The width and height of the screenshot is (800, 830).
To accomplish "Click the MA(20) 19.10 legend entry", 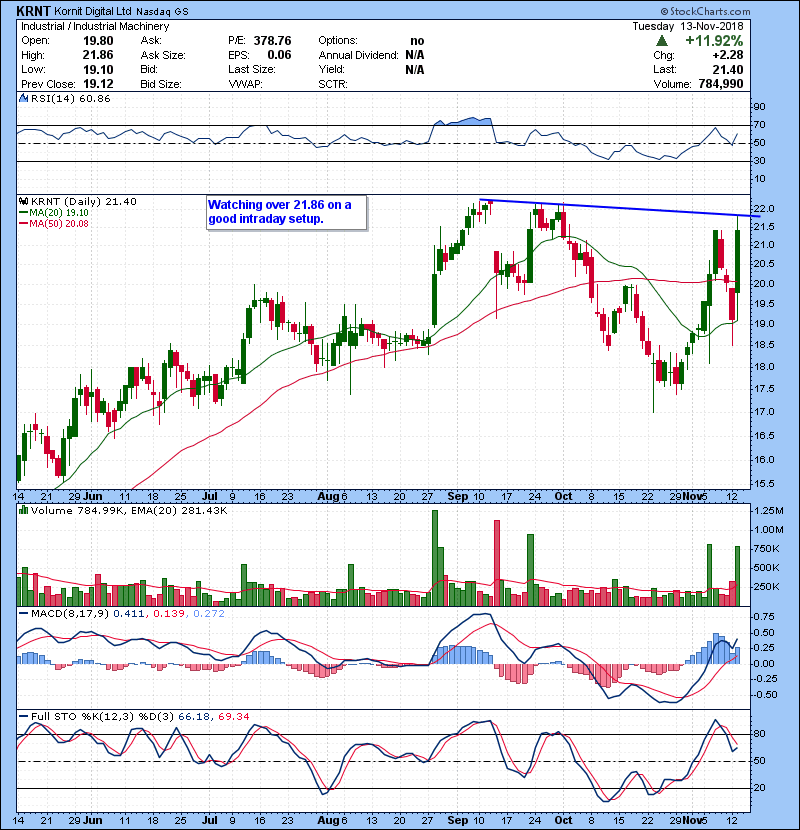I will click(x=53, y=212).
